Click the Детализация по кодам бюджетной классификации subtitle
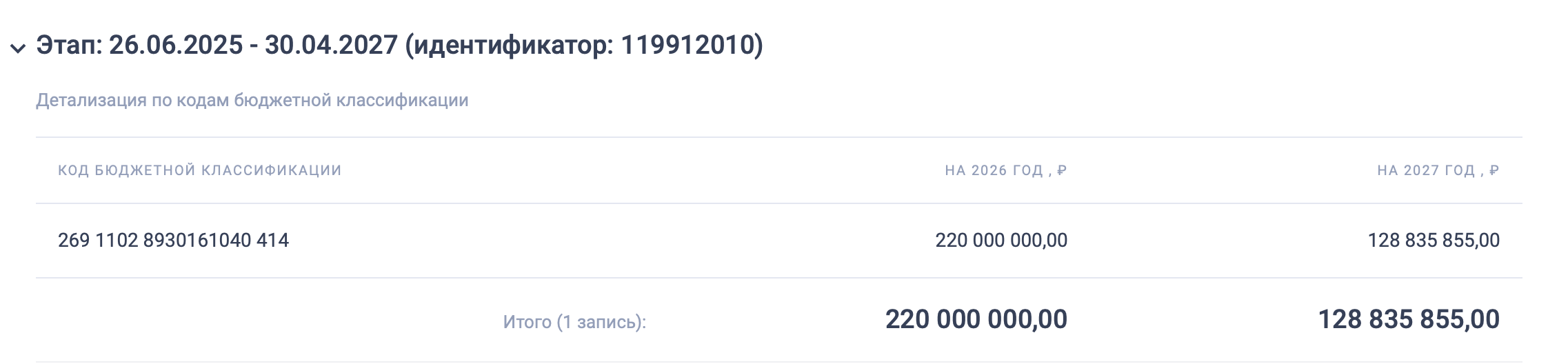 (x=252, y=101)
